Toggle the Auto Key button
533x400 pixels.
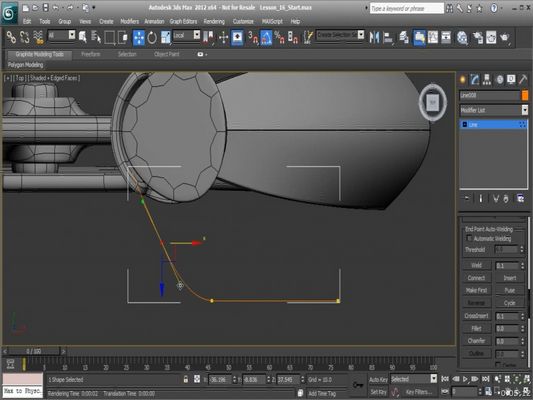pos(378,380)
